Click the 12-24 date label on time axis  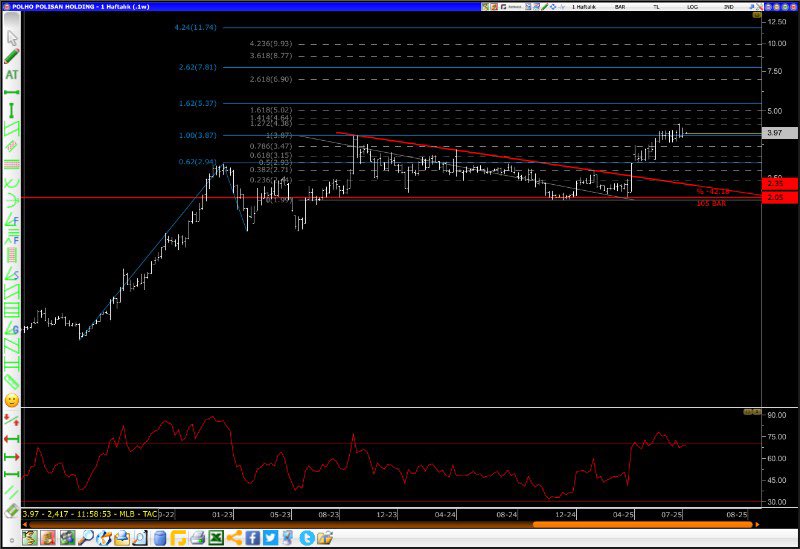[x=565, y=514]
